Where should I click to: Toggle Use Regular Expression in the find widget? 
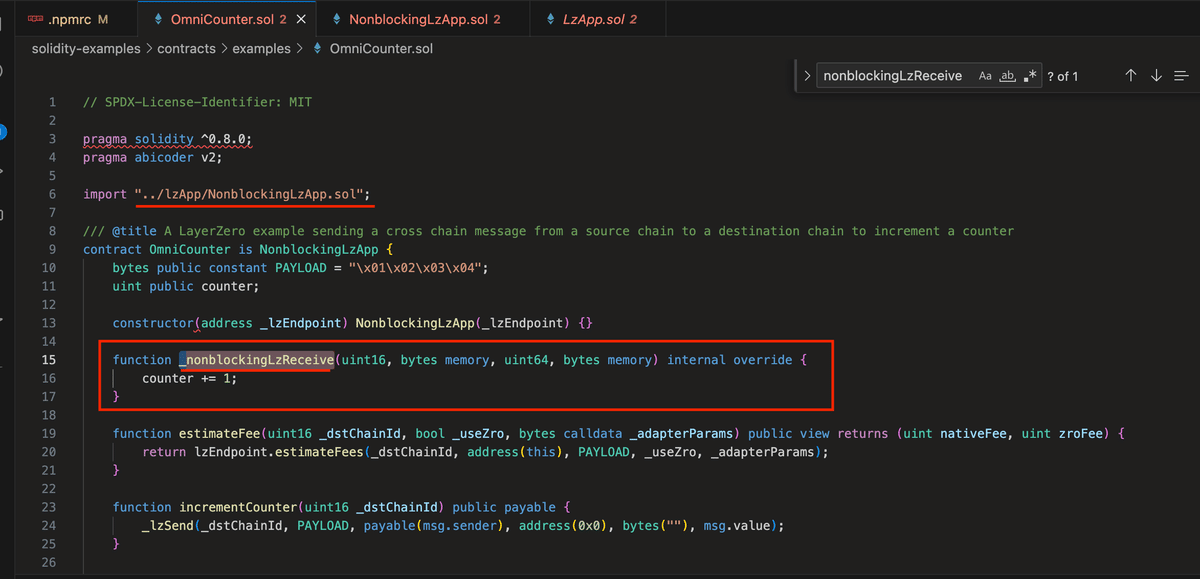tap(1030, 76)
